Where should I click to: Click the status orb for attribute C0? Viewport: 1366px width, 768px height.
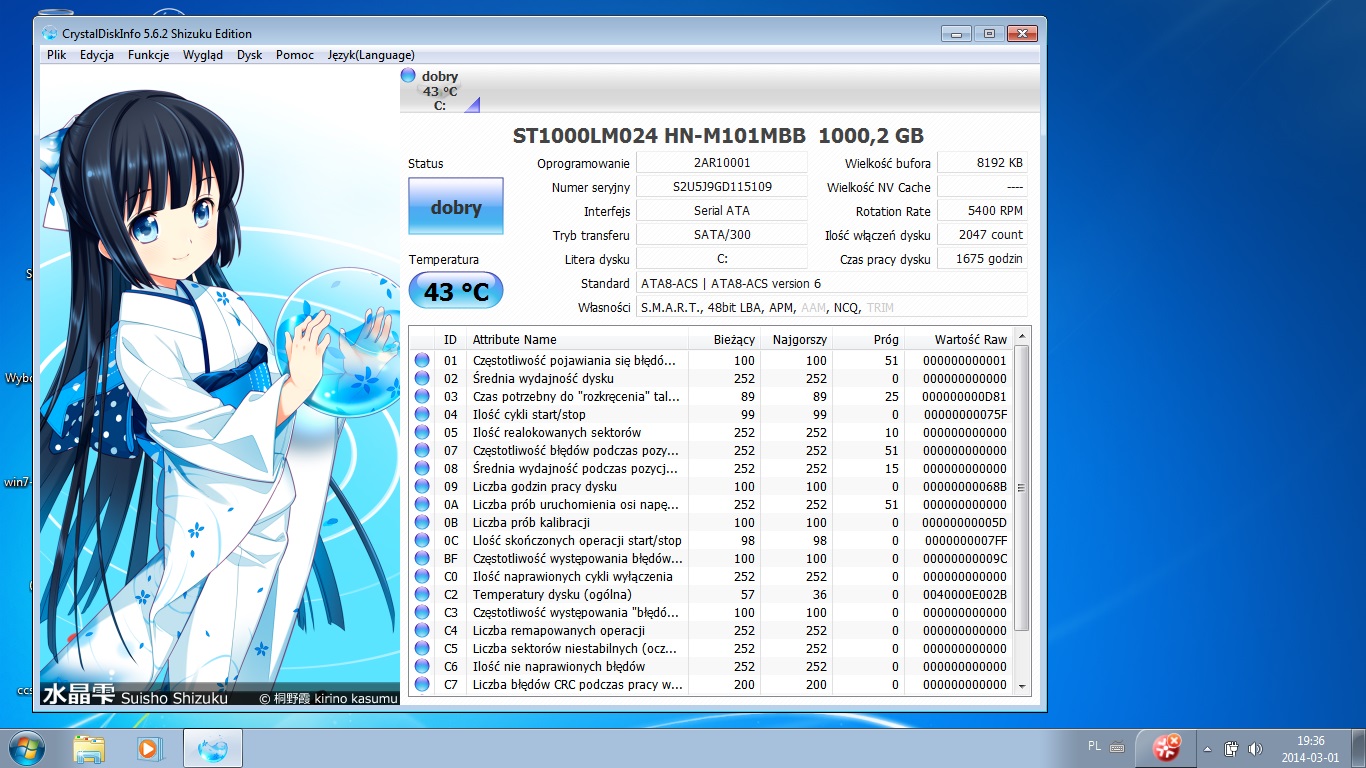422,576
